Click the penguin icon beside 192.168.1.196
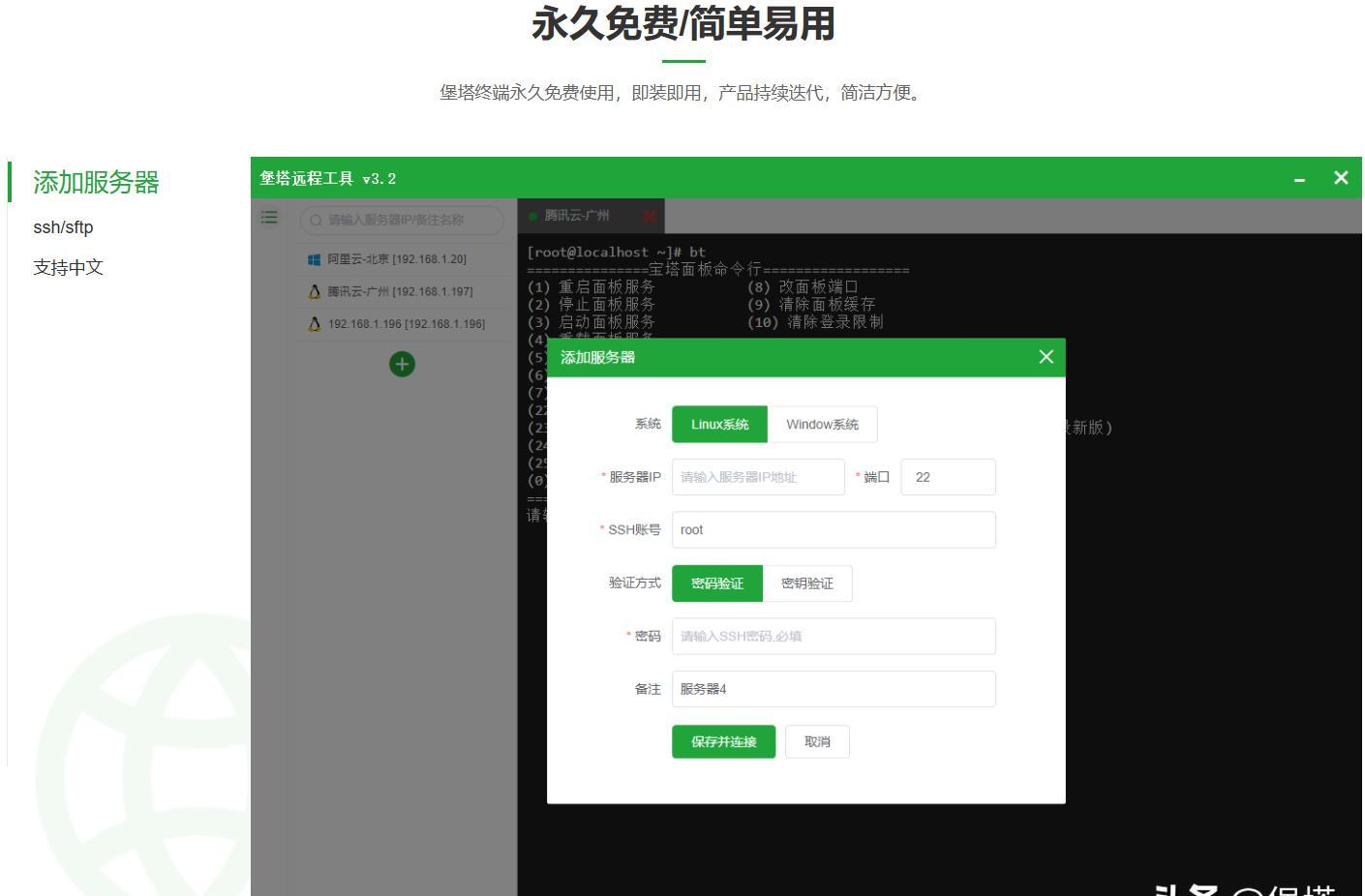The image size is (1365, 896). pos(314,324)
